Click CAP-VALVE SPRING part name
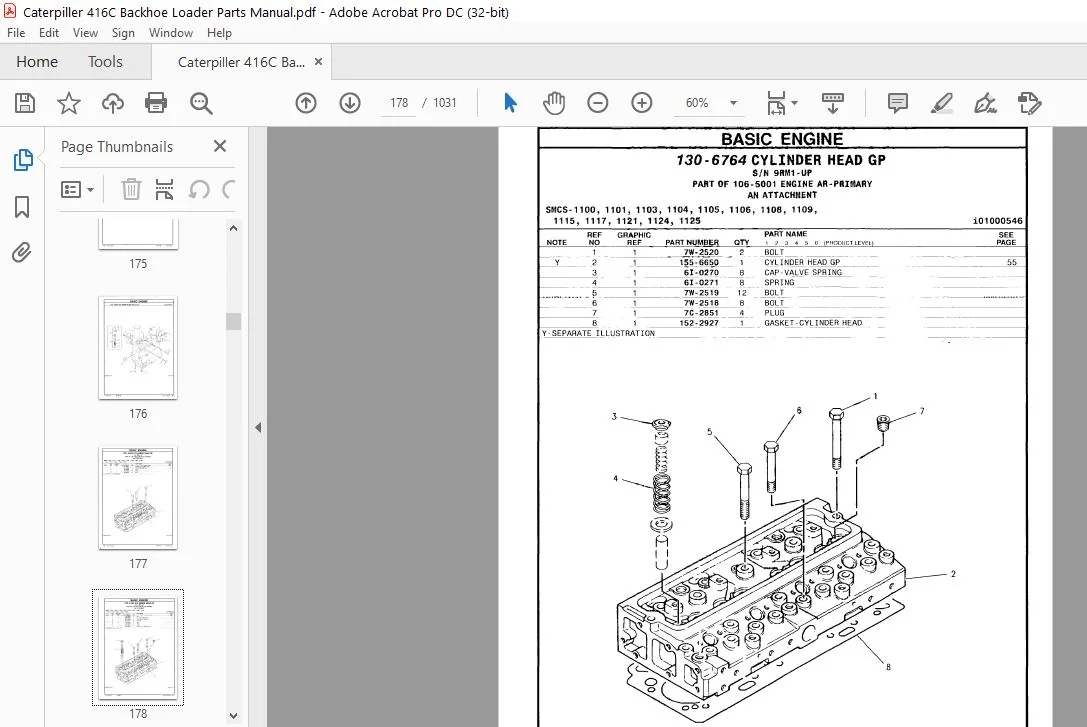1087x727 pixels. click(803, 272)
